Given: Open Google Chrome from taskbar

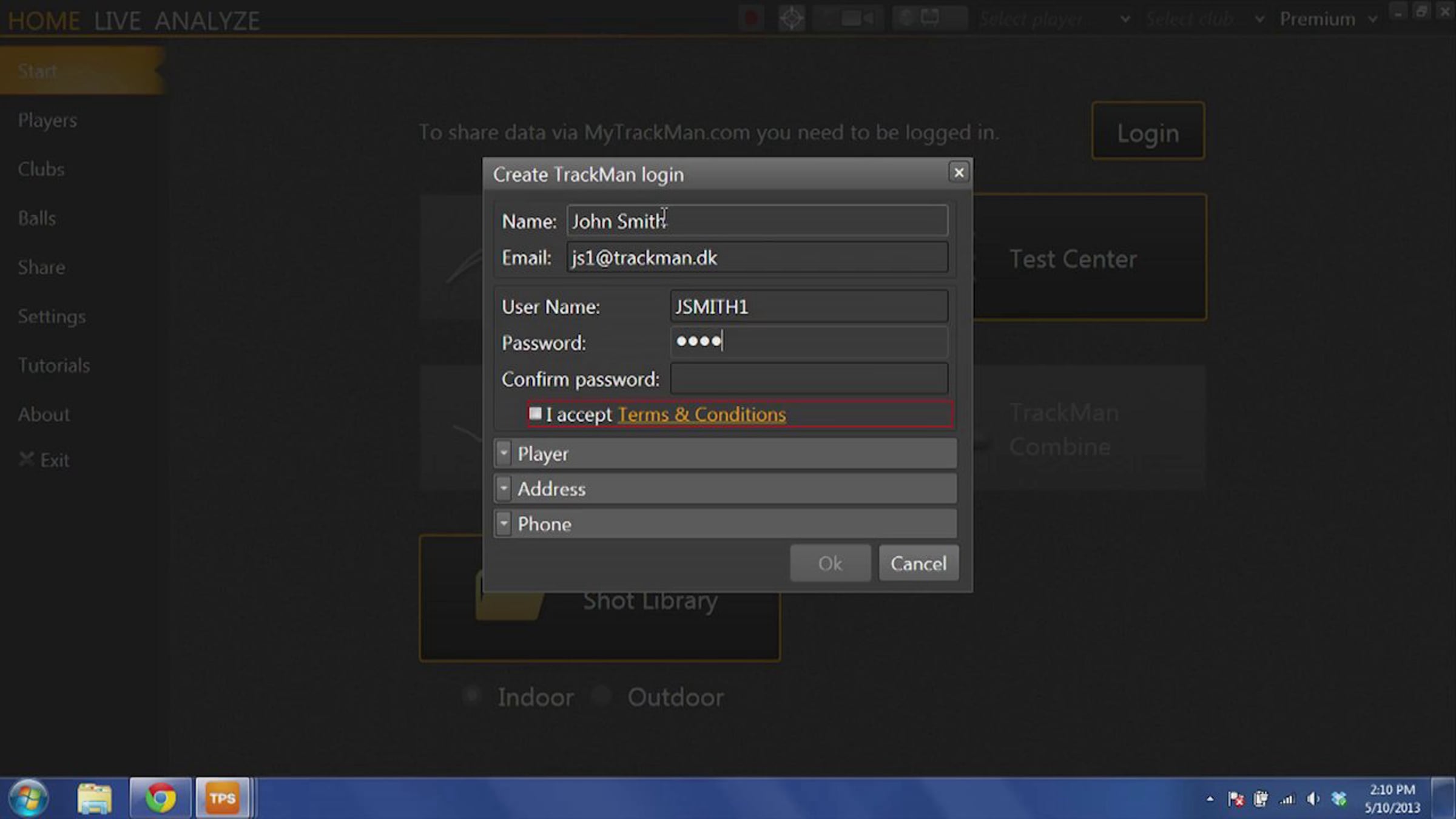Looking at the screenshot, I should (160, 798).
